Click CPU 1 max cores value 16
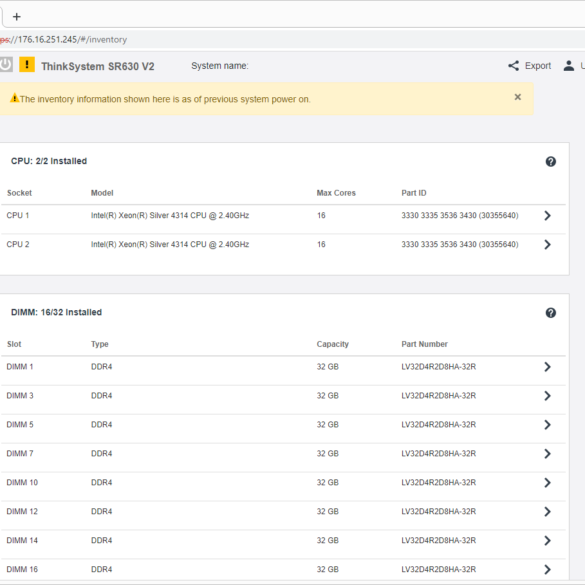The width and height of the screenshot is (585, 585). click(321, 215)
